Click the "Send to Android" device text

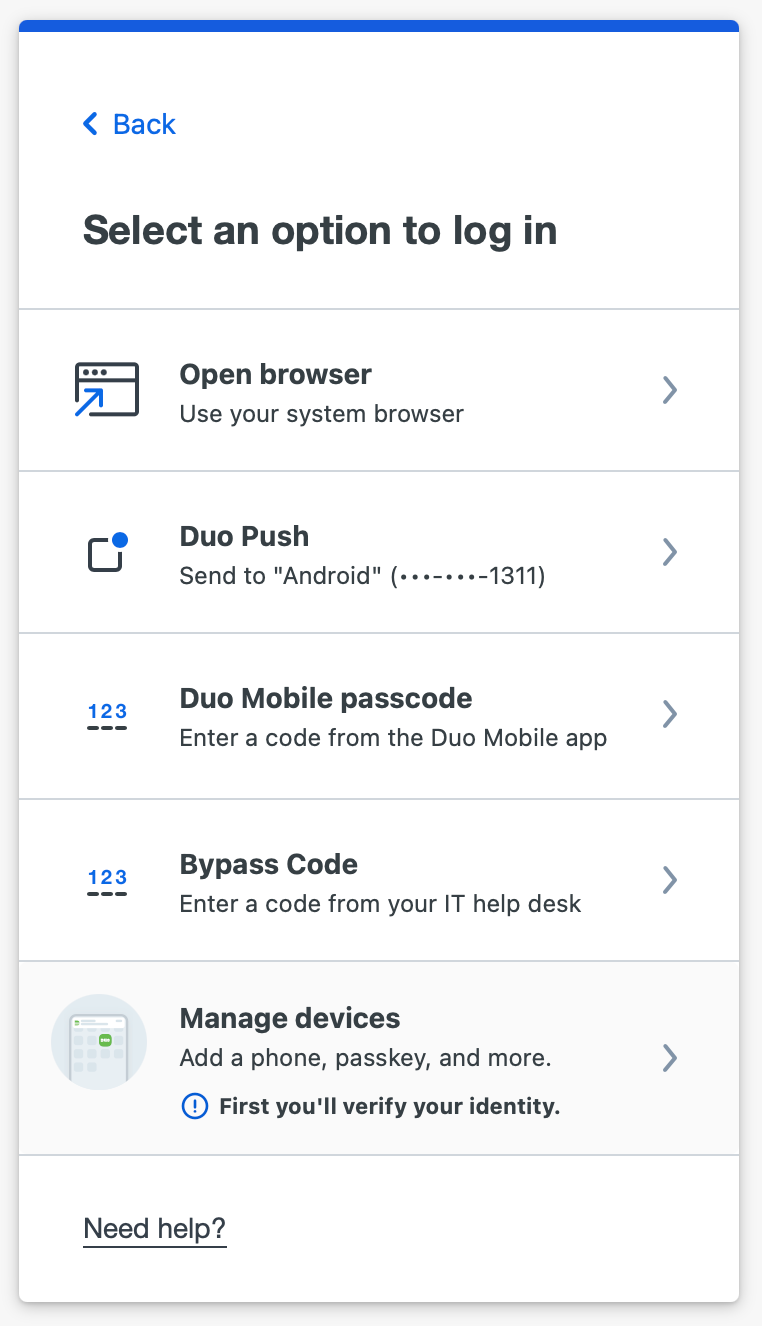[362, 576]
